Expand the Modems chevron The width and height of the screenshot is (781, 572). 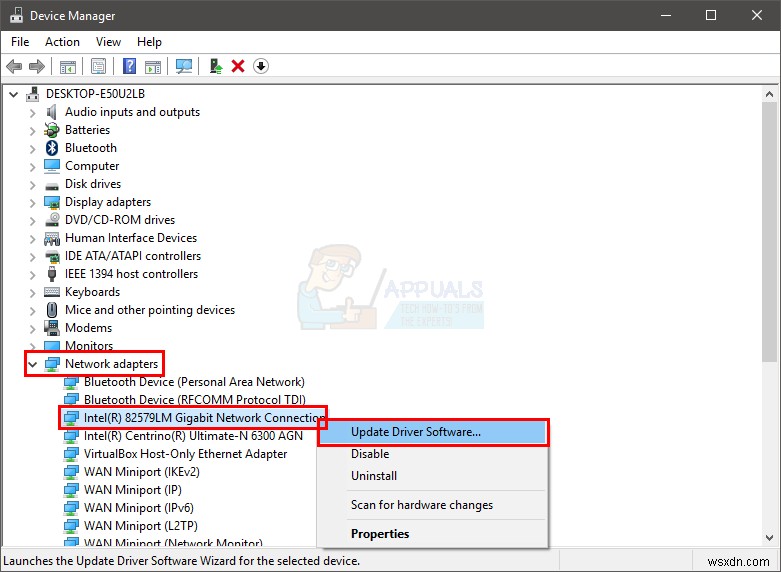[x=32, y=328]
